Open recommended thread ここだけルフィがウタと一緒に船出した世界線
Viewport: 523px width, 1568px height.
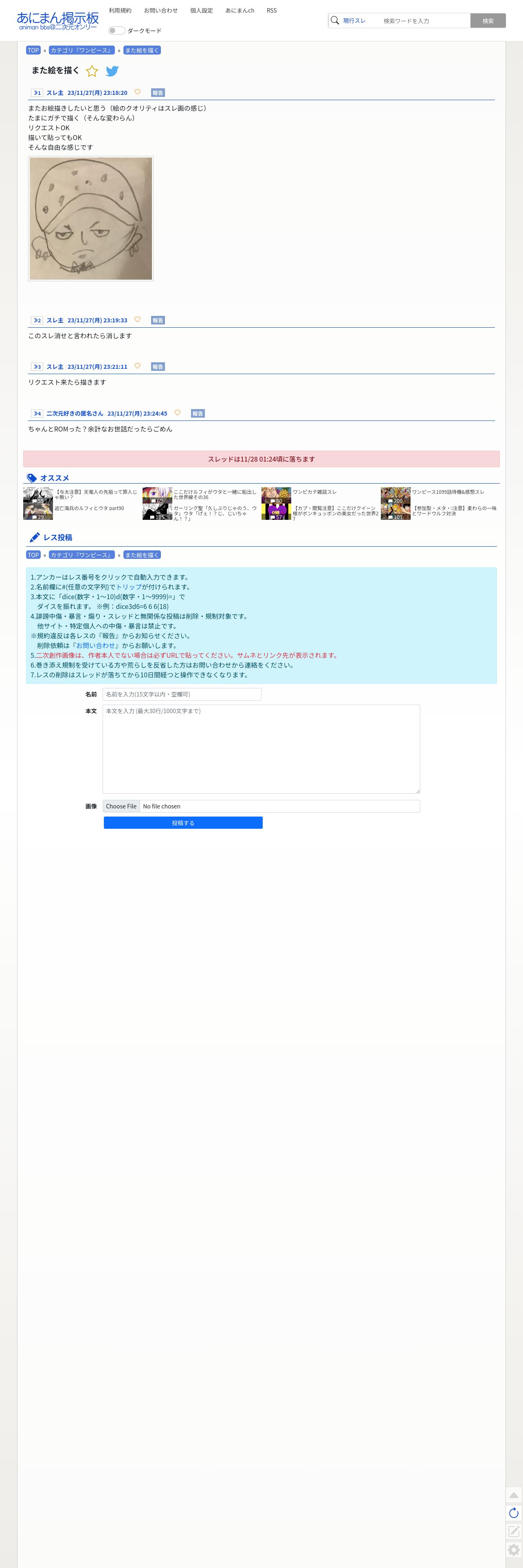[x=215, y=494]
